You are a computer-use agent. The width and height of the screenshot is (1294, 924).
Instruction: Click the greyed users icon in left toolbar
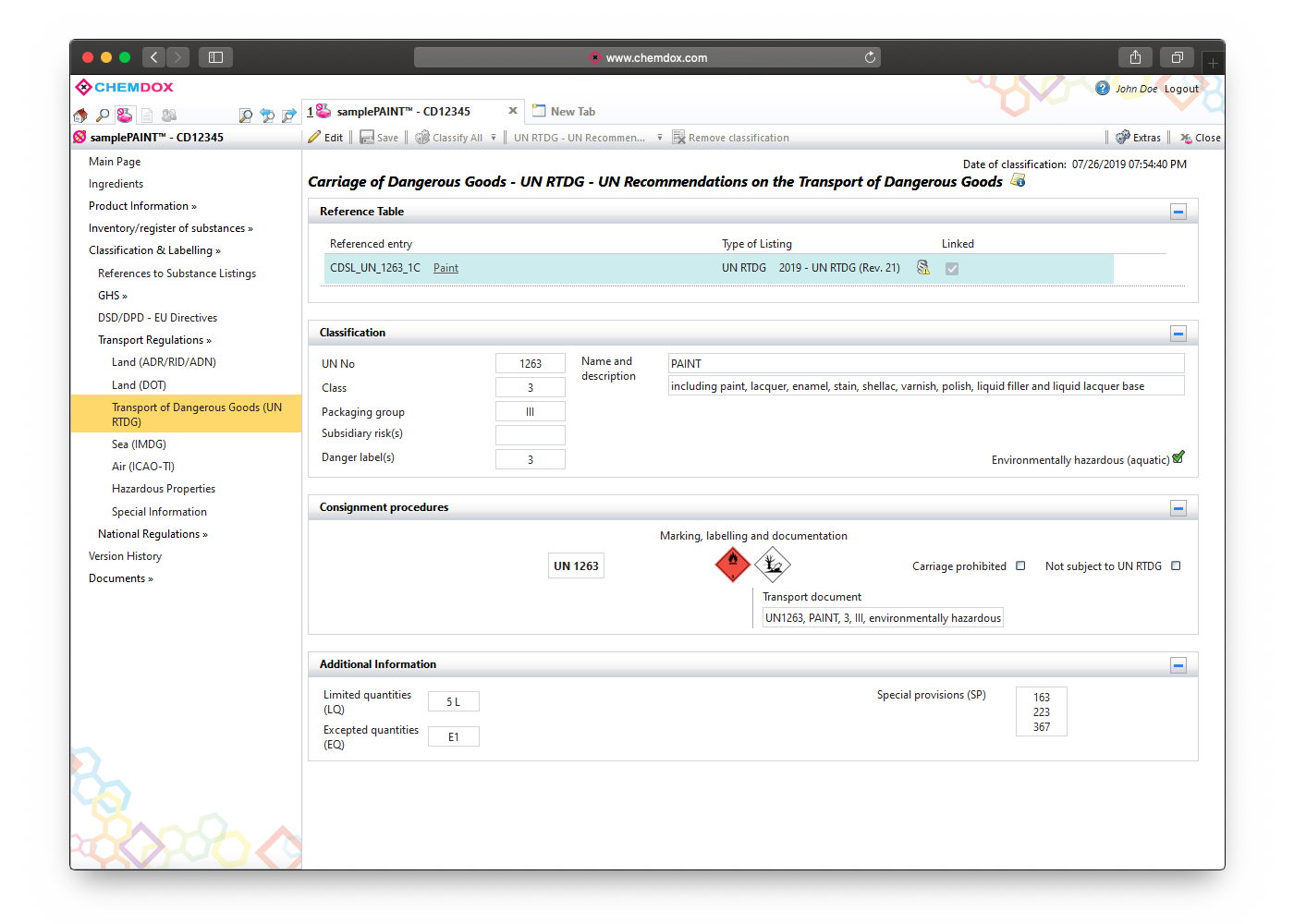click(x=169, y=115)
